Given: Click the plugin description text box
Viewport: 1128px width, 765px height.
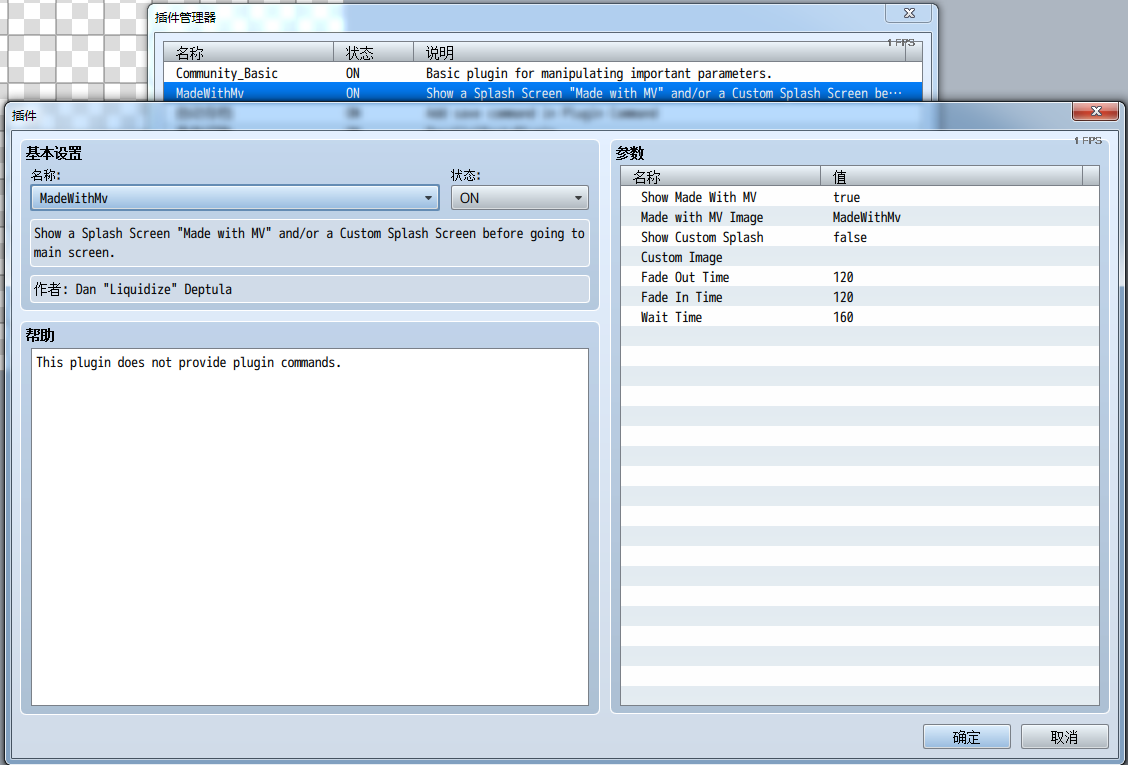Looking at the screenshot, I should [310, 243].
